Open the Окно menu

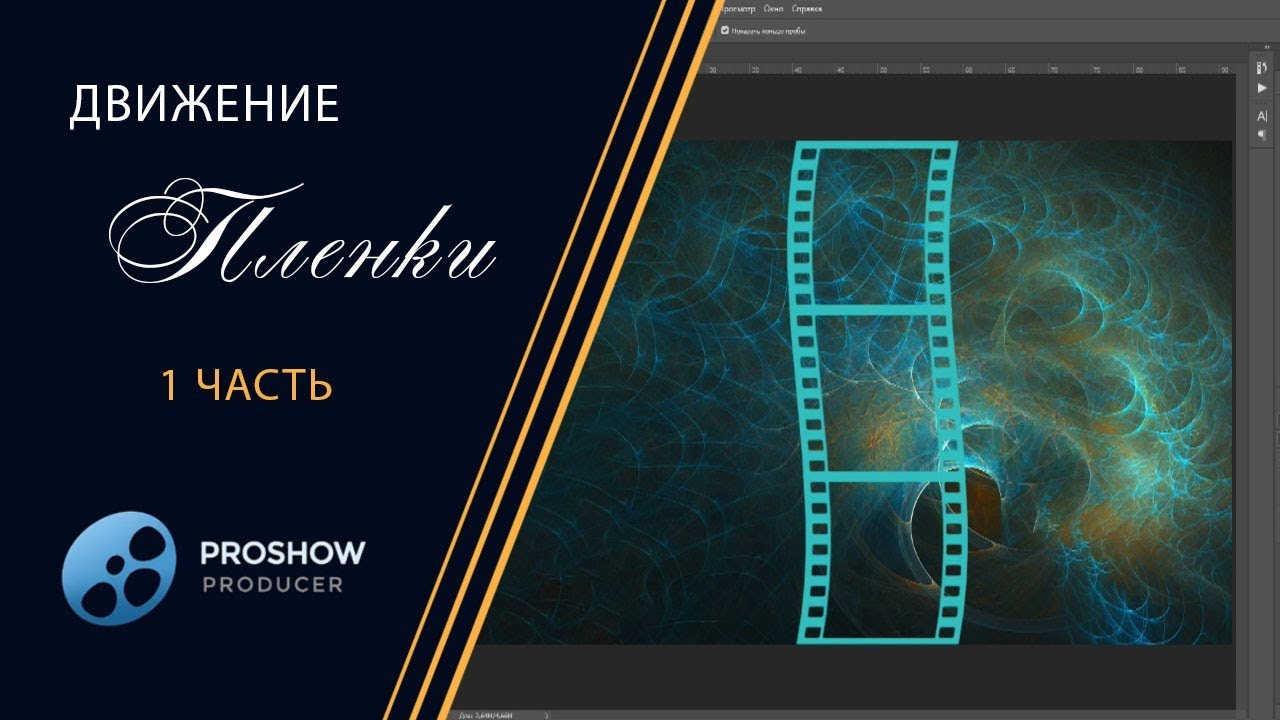pos(773,8)
